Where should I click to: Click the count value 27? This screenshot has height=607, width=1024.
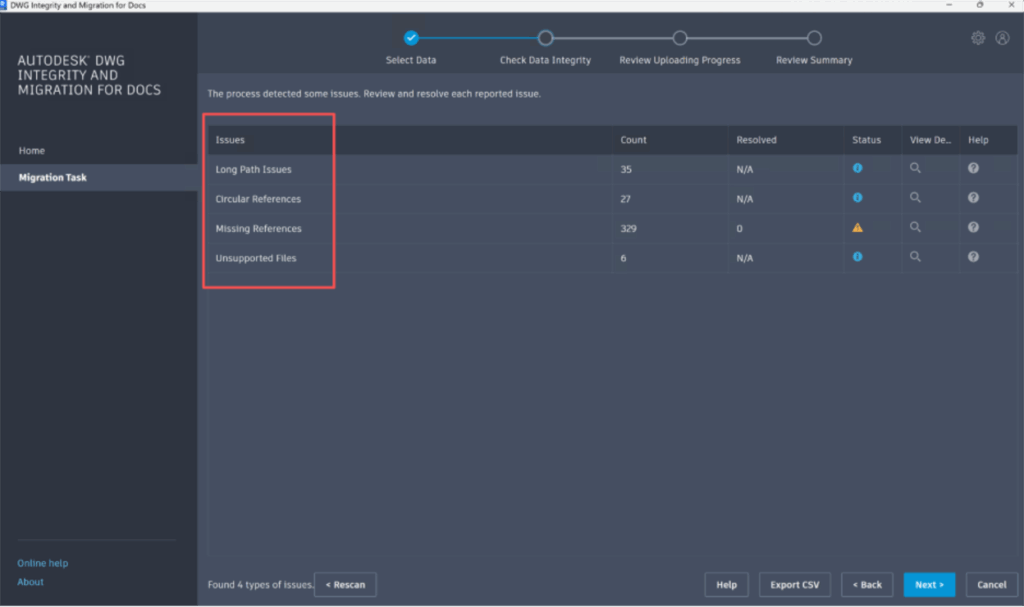625,199
